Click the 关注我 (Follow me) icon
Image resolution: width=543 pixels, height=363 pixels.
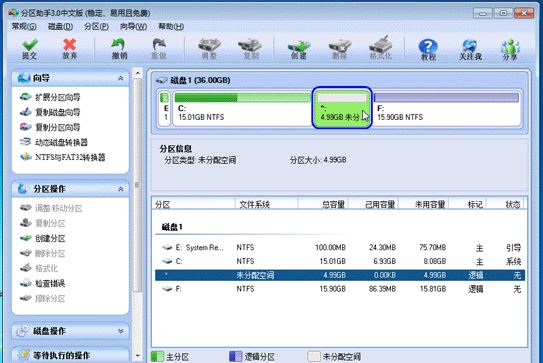(470, 50)
